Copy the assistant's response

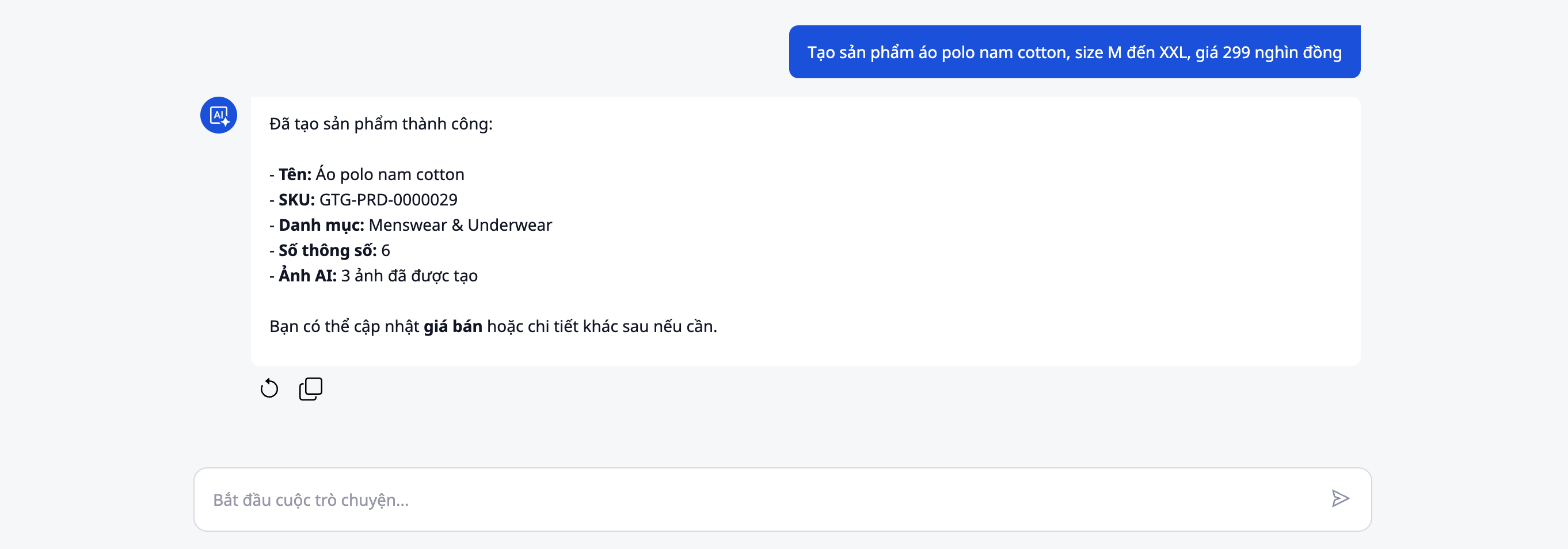click(x=310, y=388)
